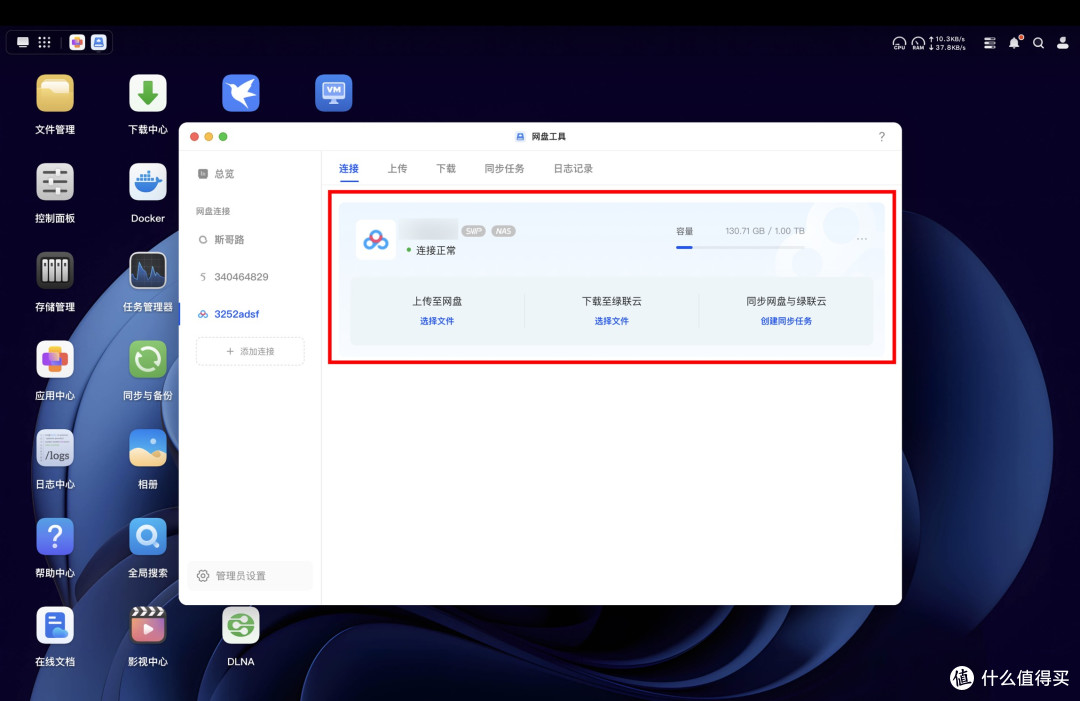Click 选择文件 under 下载至绿联云
Image resolution: width=1080 pixels, height=701 pixels.
coord(612,321)
